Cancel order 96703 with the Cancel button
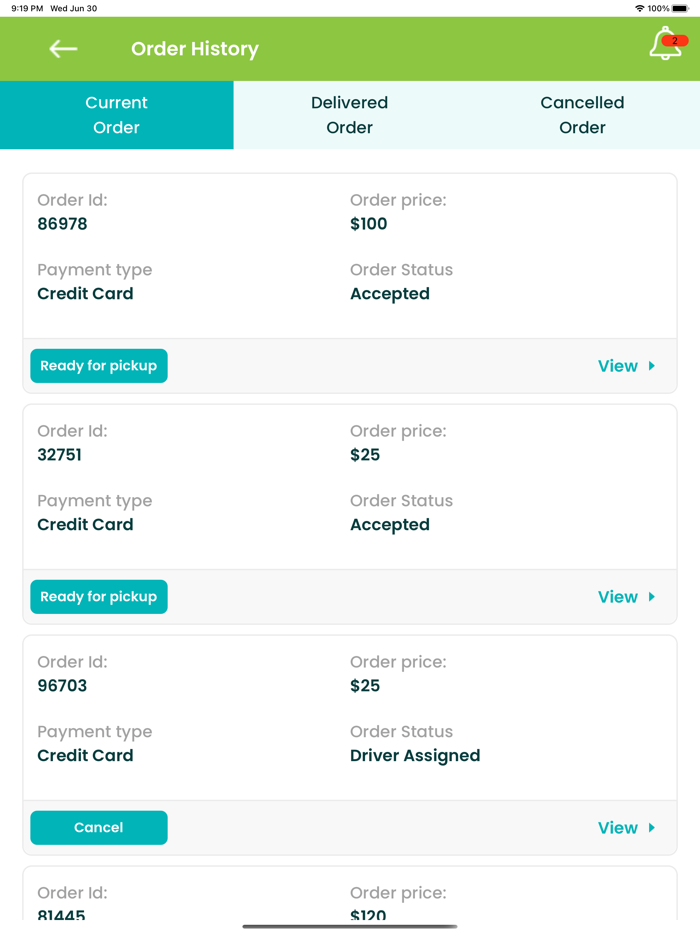 tap(98, 828)
